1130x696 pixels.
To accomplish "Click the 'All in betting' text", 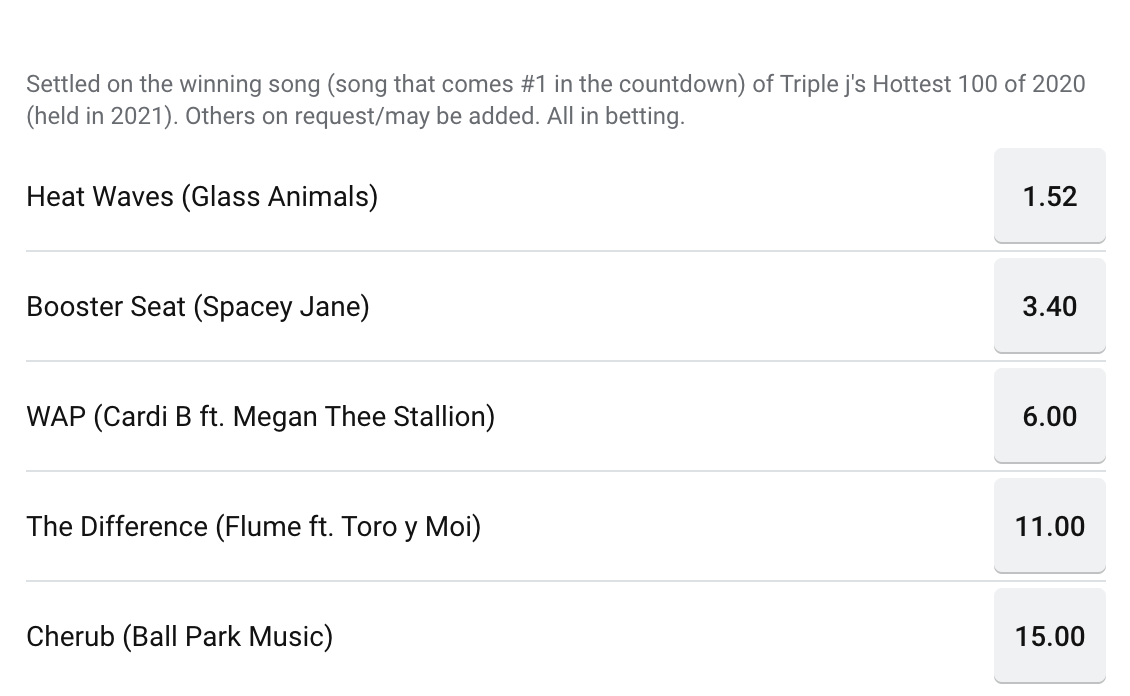I will tap(615, 116).
